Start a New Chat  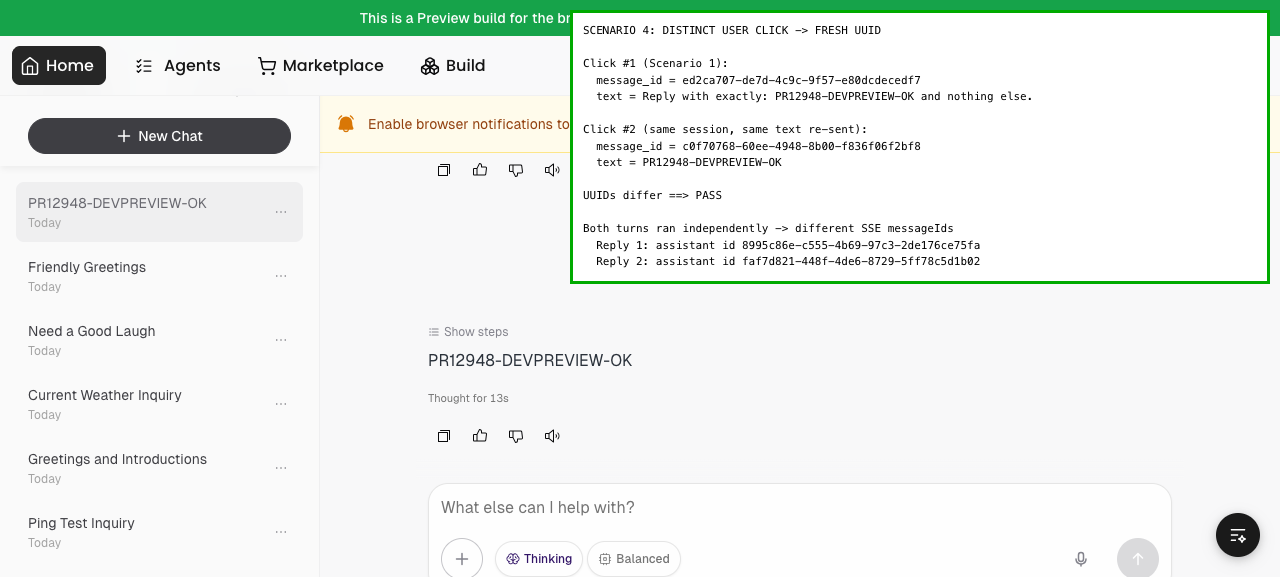point(159,136)
